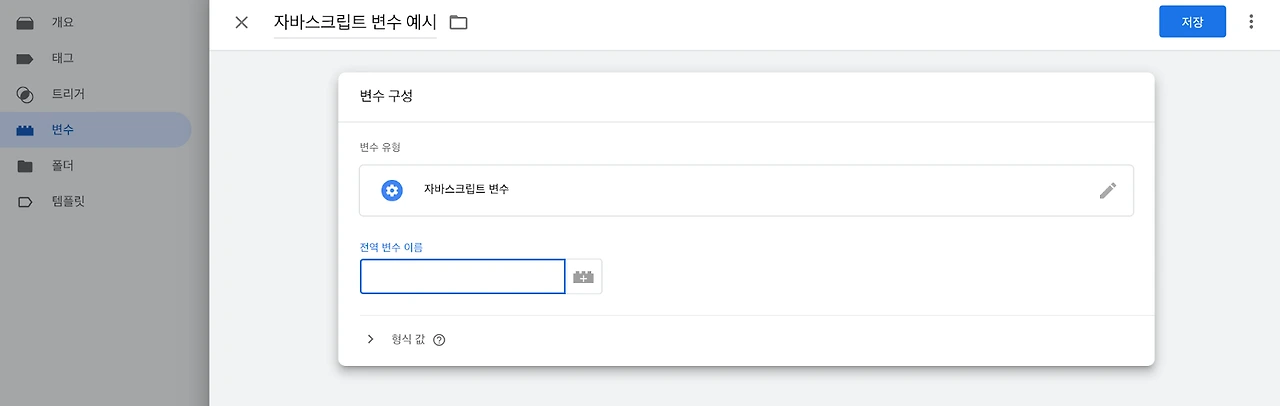Click the insert variable brick icon button
Screen dimensions: 1280x406
[x=584, y=277]
